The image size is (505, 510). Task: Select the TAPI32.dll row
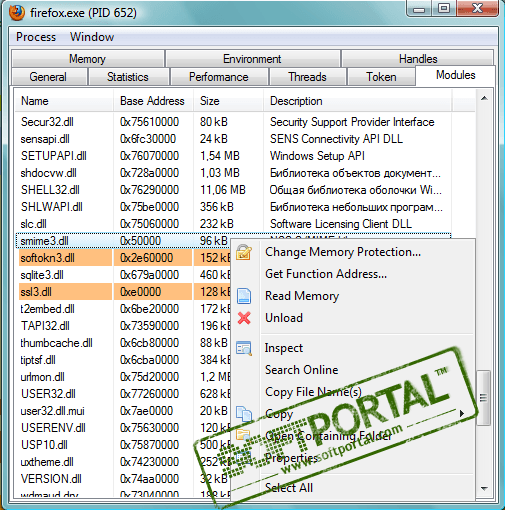(x=123, y=326)
